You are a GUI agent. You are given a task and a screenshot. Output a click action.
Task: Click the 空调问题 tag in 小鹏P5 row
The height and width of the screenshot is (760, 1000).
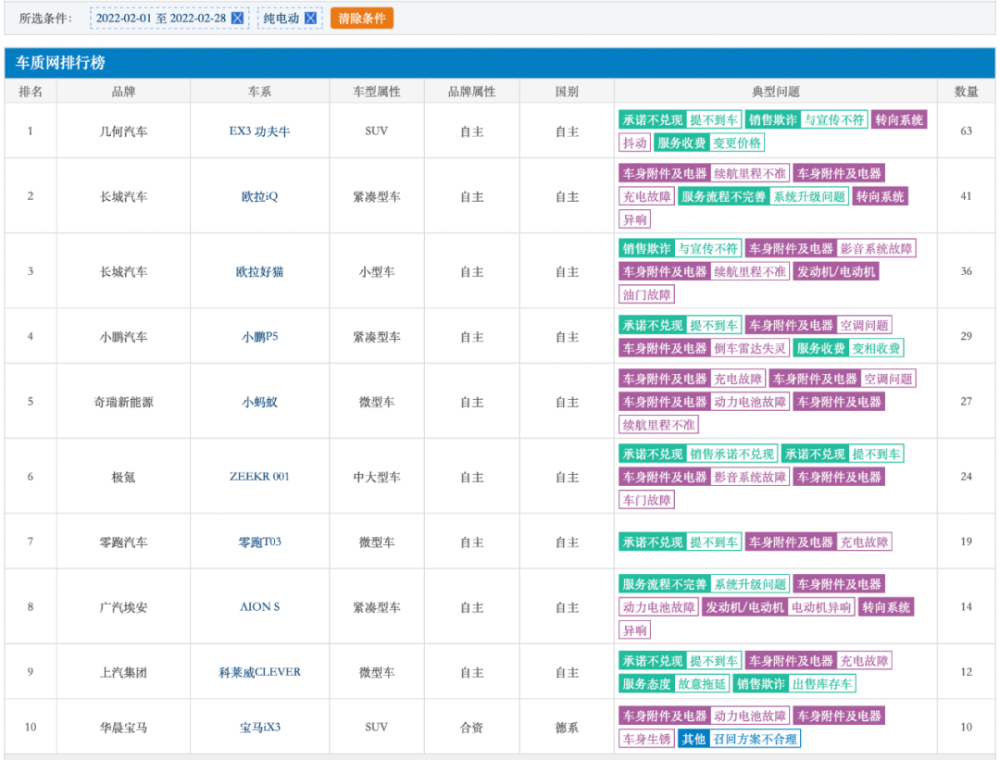click(x=864, y=325)
